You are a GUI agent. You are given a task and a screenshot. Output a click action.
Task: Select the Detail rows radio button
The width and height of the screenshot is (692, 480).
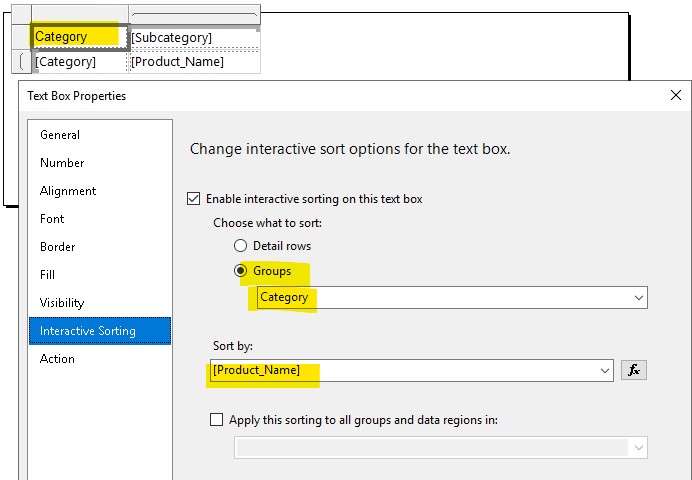tap(240, 245)
